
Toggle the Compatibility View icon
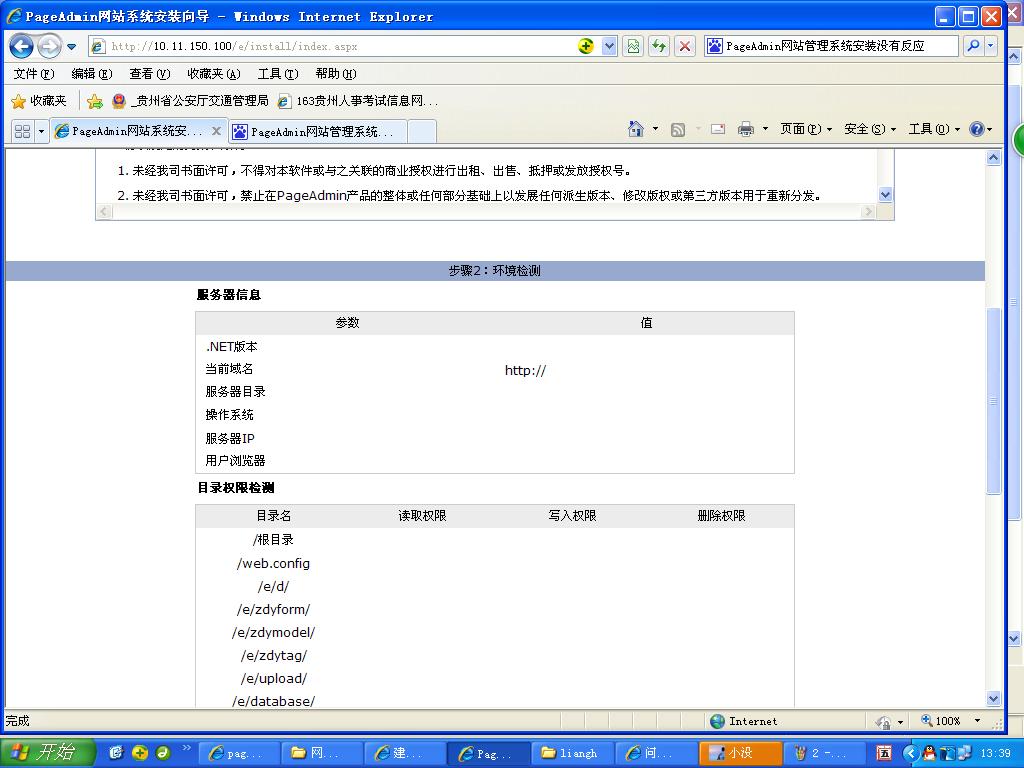[x=633, y=46]
